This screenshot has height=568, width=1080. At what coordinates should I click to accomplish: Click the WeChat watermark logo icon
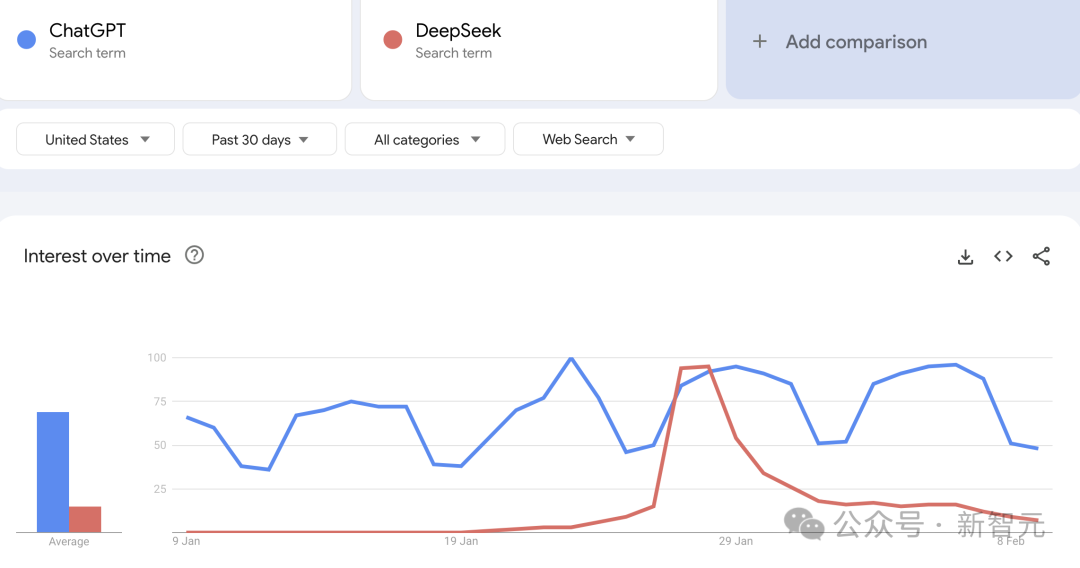pyautogui.click(x=804, y=524)
